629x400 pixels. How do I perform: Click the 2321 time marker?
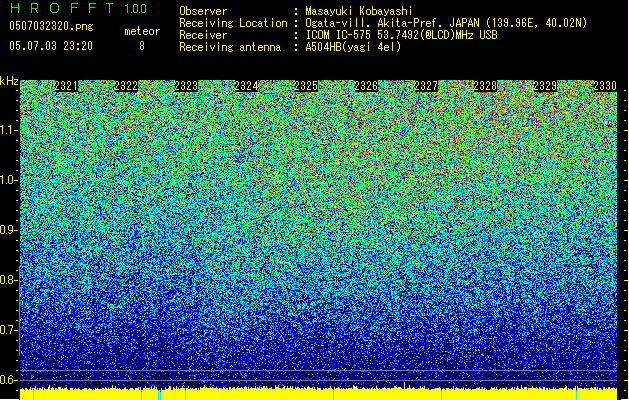point(66,86)
